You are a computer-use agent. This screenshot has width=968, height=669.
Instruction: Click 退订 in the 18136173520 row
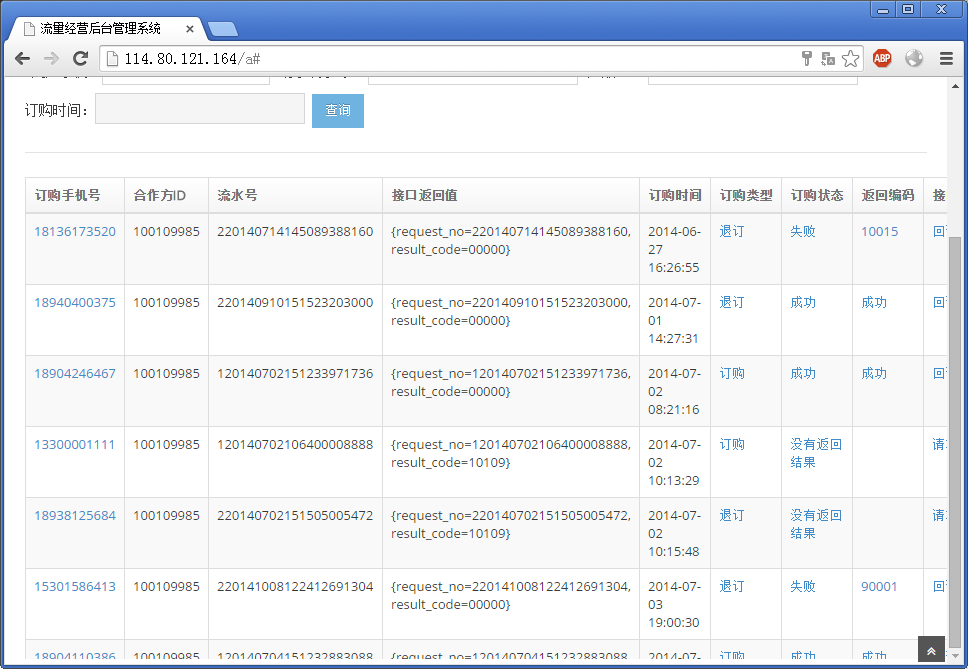point(732,231)
